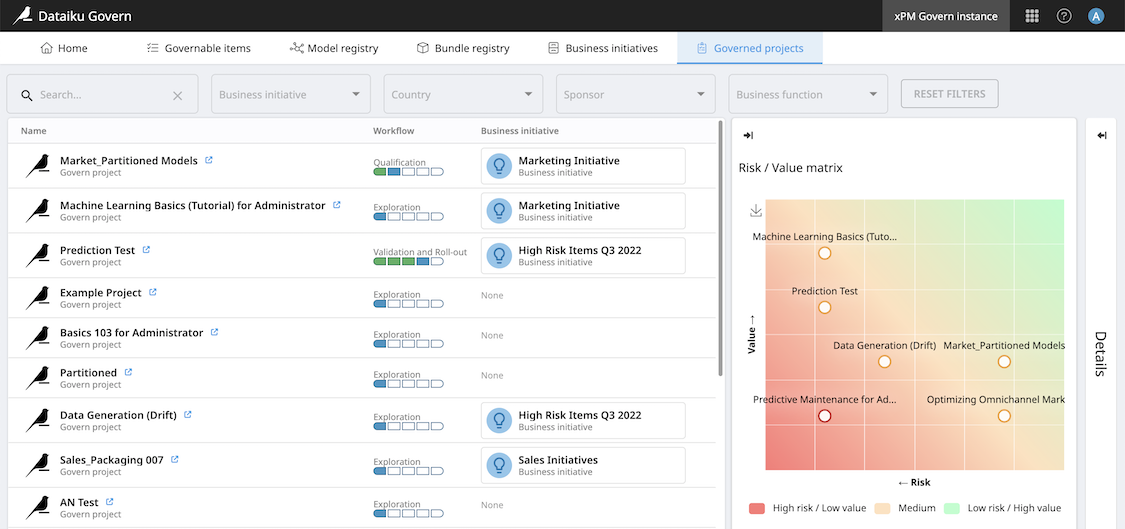Screen dimensions: 1125x529
Task: Expand the Details side panel arrow
Action: 1102,136
